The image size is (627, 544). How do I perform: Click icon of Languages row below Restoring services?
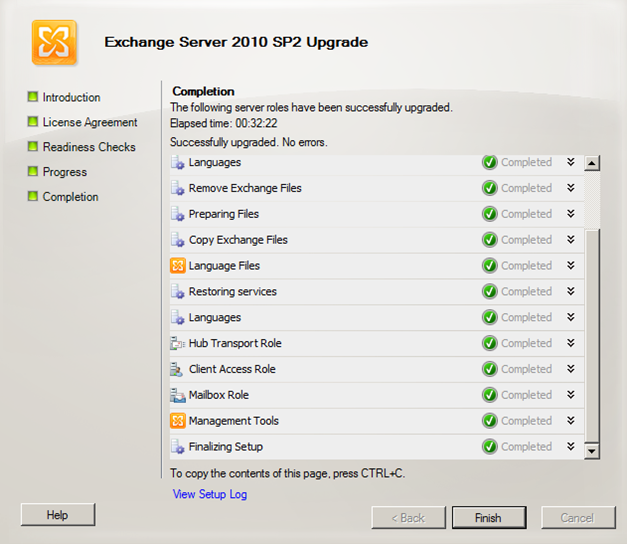click(x=178, y=318)
